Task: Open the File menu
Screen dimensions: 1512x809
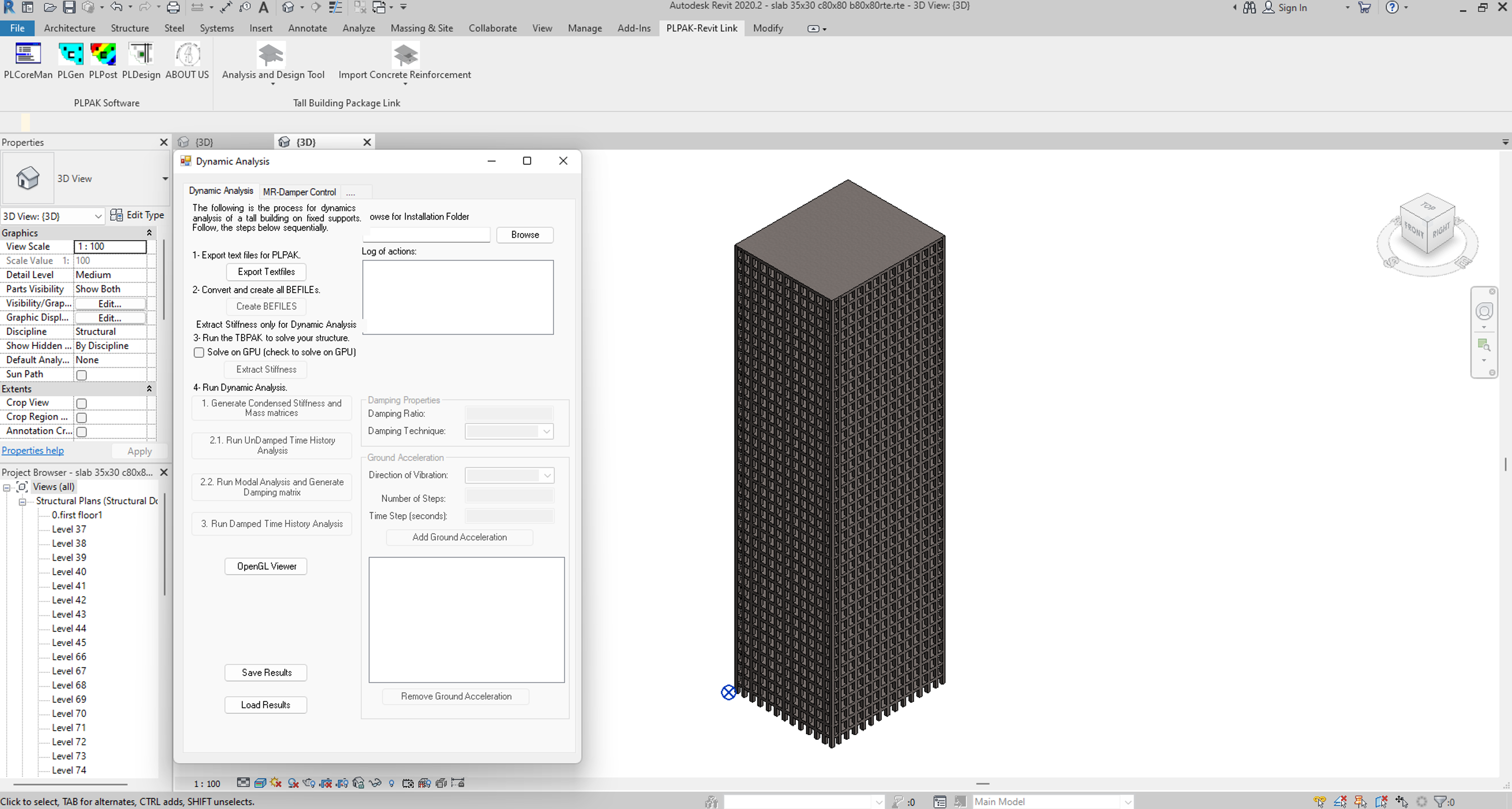Action: [18, 28]
